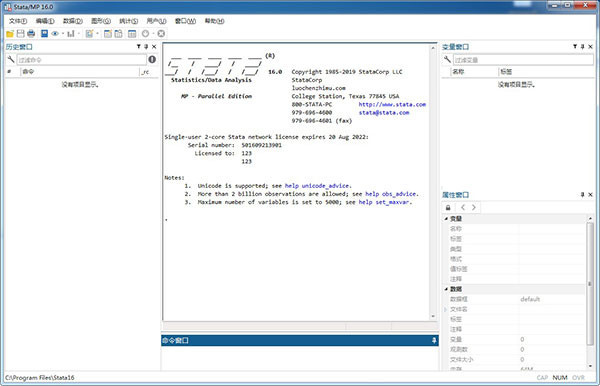Viewport: 600px width, 386px height.
Task: Open the help unicode_advice link
Action: [x=317, y=186]
